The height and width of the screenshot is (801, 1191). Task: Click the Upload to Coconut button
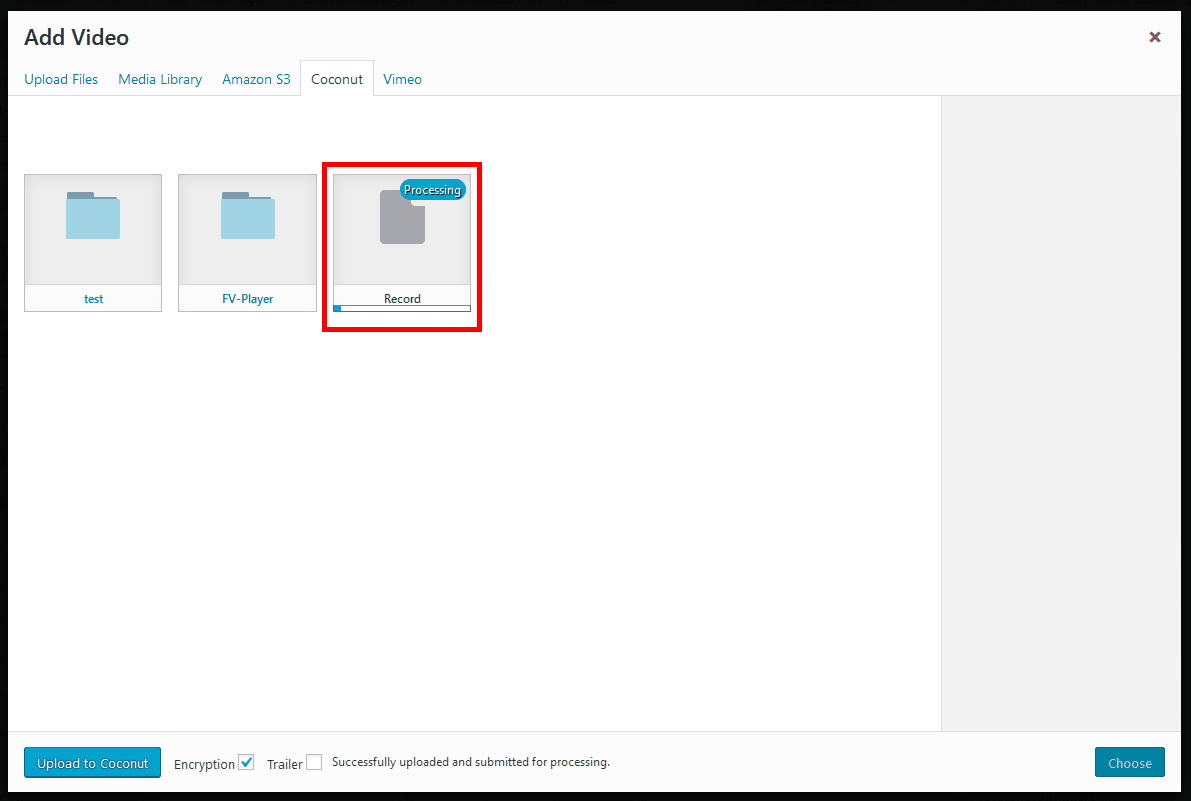click(x=93, y=763)
